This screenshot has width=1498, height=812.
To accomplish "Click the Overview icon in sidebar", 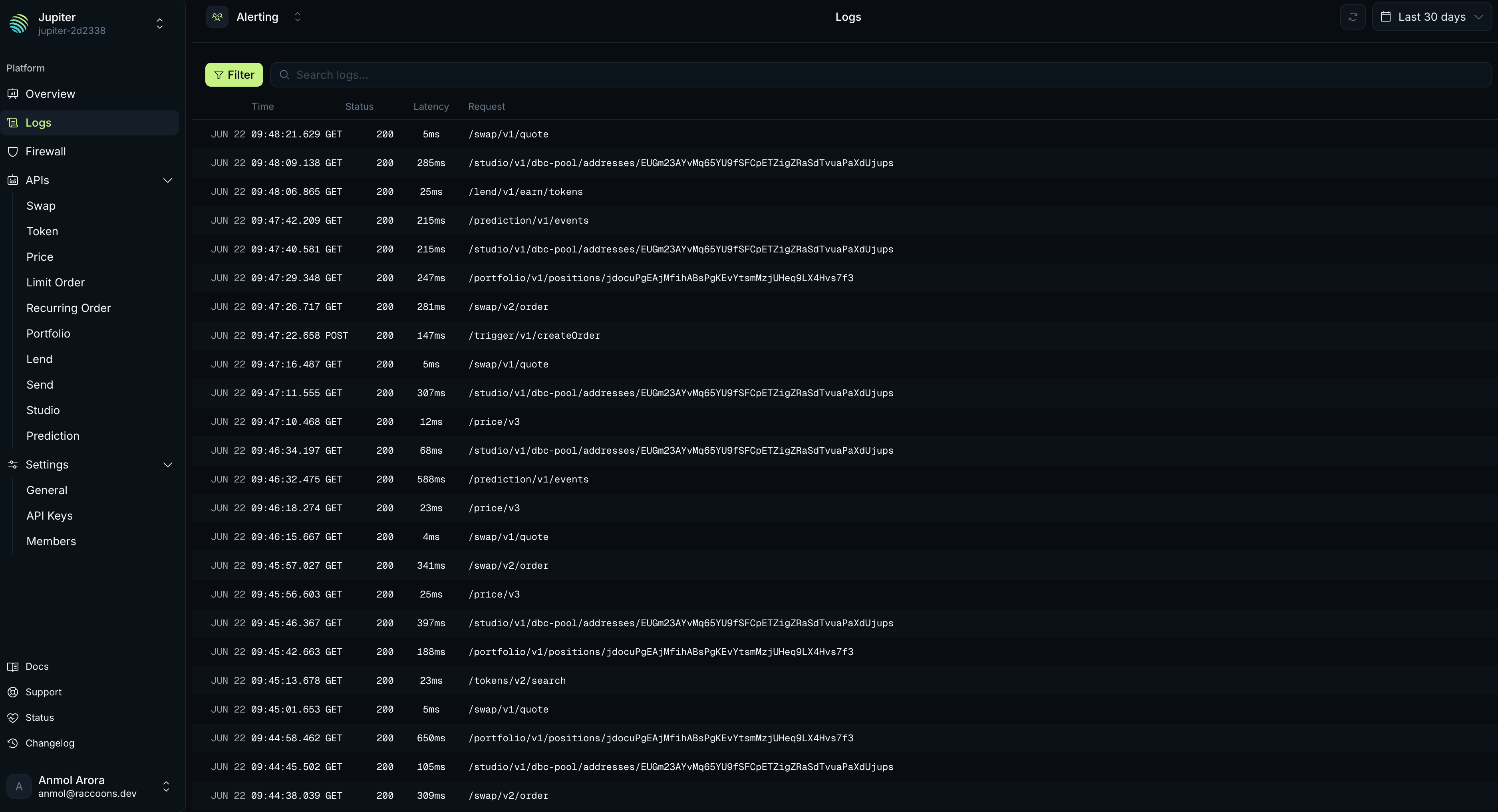I will pyautogui.click(x=13, y=93).
